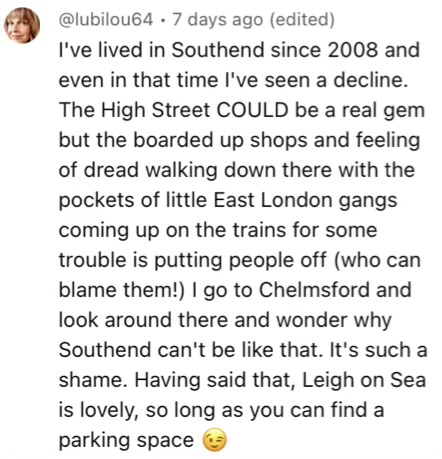Click the word 'gem' in the comment
Image resolution: width=442 pixels, height=459 pixels.
404,111
